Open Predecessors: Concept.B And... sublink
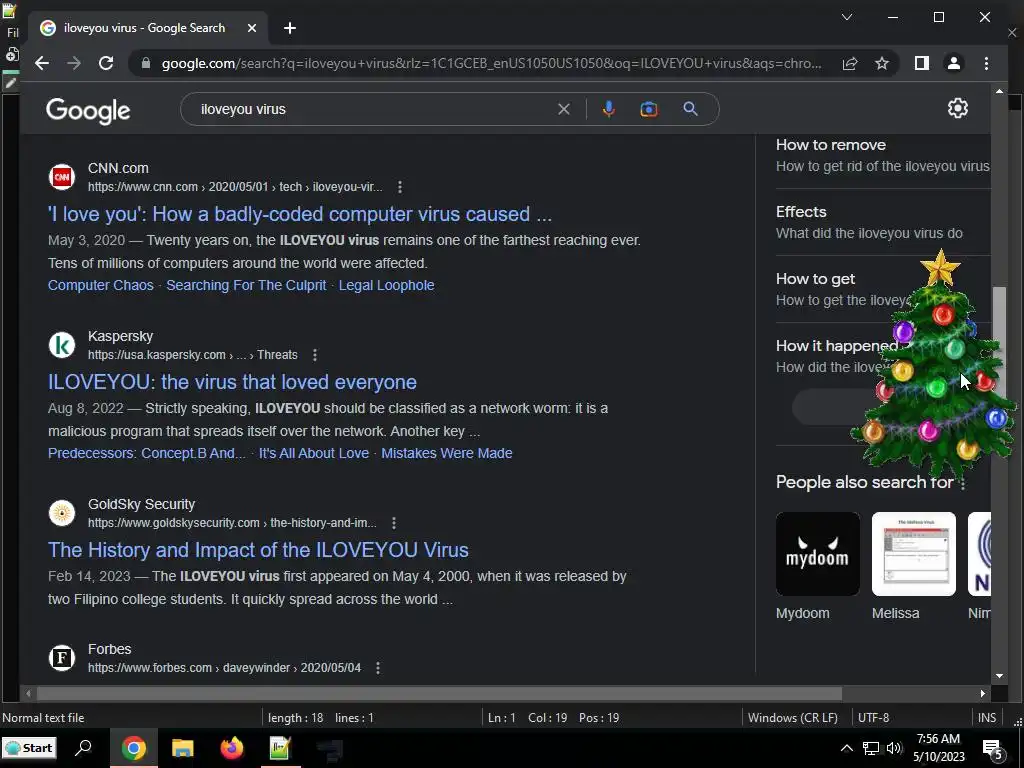Image resolution: width=1024 pixels, height=768 pixels. click(x=147, y=453)
